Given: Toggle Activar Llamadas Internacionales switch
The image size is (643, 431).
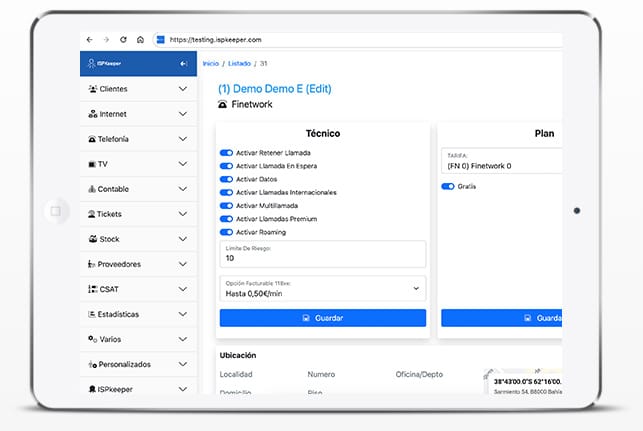Looking at the screenshot, I should click(x=226, y=192).
